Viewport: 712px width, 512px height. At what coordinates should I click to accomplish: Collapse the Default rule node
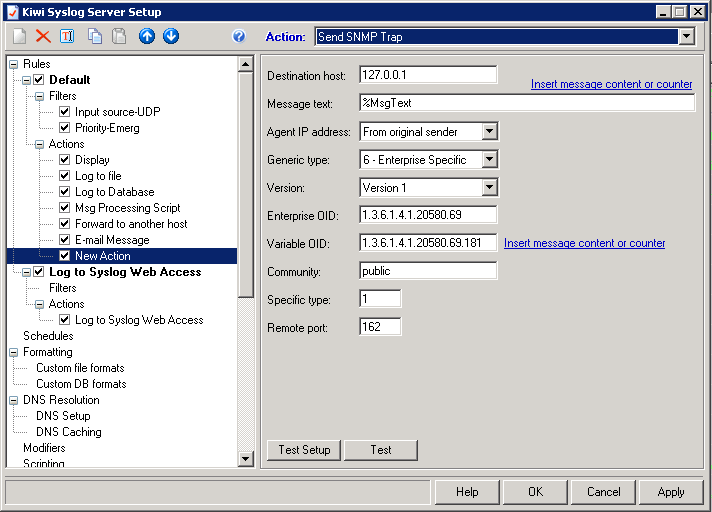pyautogui.click(x=26, y=80)
